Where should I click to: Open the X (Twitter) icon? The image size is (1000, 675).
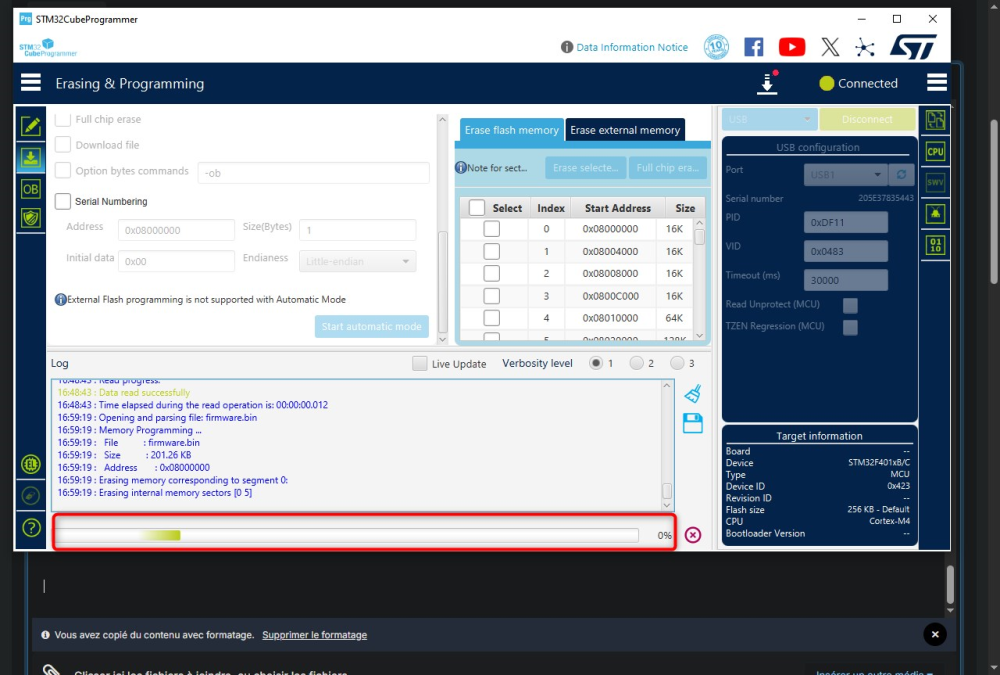pyautogui.click(x=830, y=47)
